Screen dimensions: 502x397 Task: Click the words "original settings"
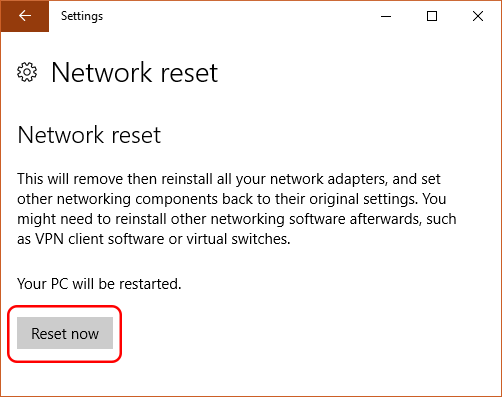pos(363,199)
